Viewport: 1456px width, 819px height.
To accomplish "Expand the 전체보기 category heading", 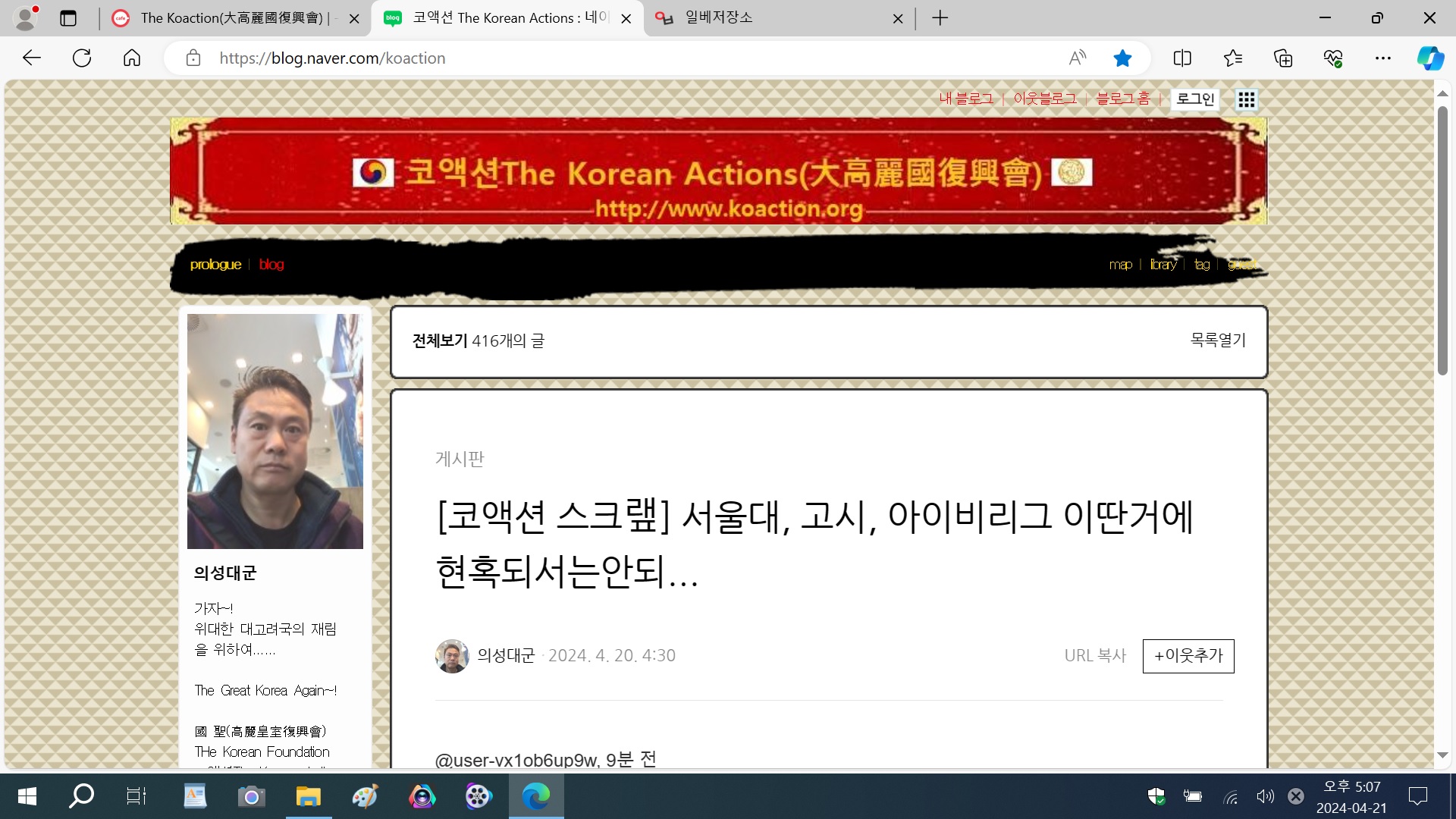I will 440,341.
